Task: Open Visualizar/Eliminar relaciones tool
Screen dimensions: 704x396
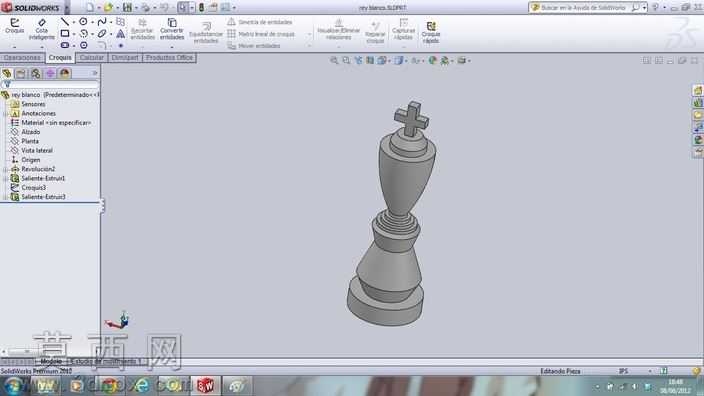Action: coord(339,29)
